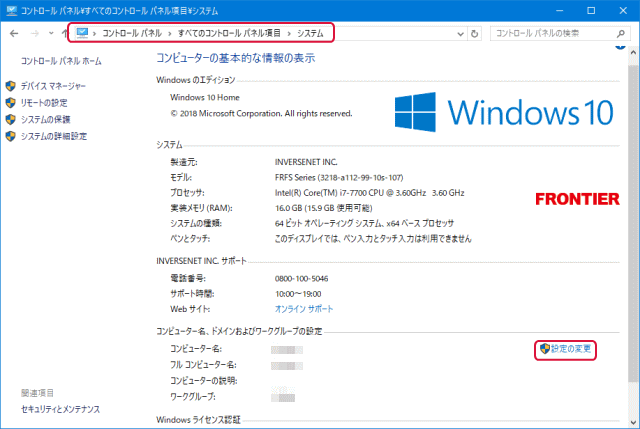Click the FRONTIER manufacturer logo
640x429 pixels.
[578, 199]
